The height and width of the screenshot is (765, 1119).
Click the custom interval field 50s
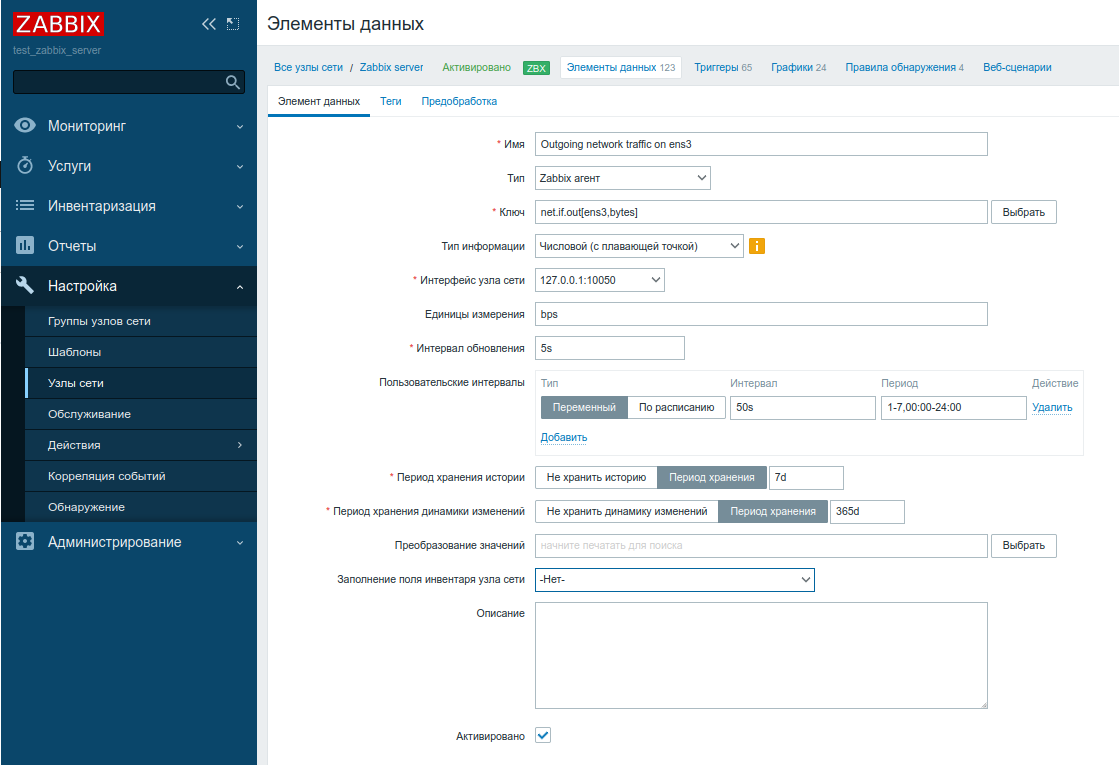click(x=803, y=407)
